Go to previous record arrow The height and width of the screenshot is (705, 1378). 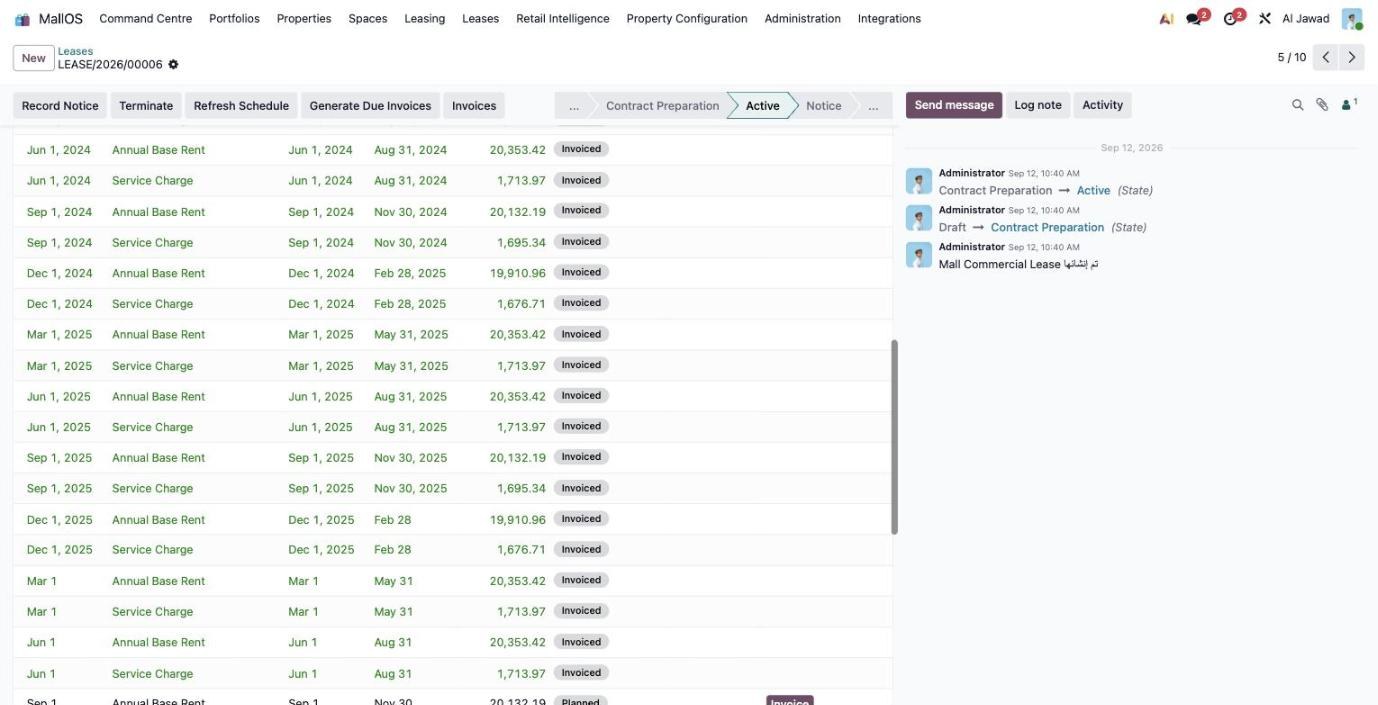tap(1326, 57)
